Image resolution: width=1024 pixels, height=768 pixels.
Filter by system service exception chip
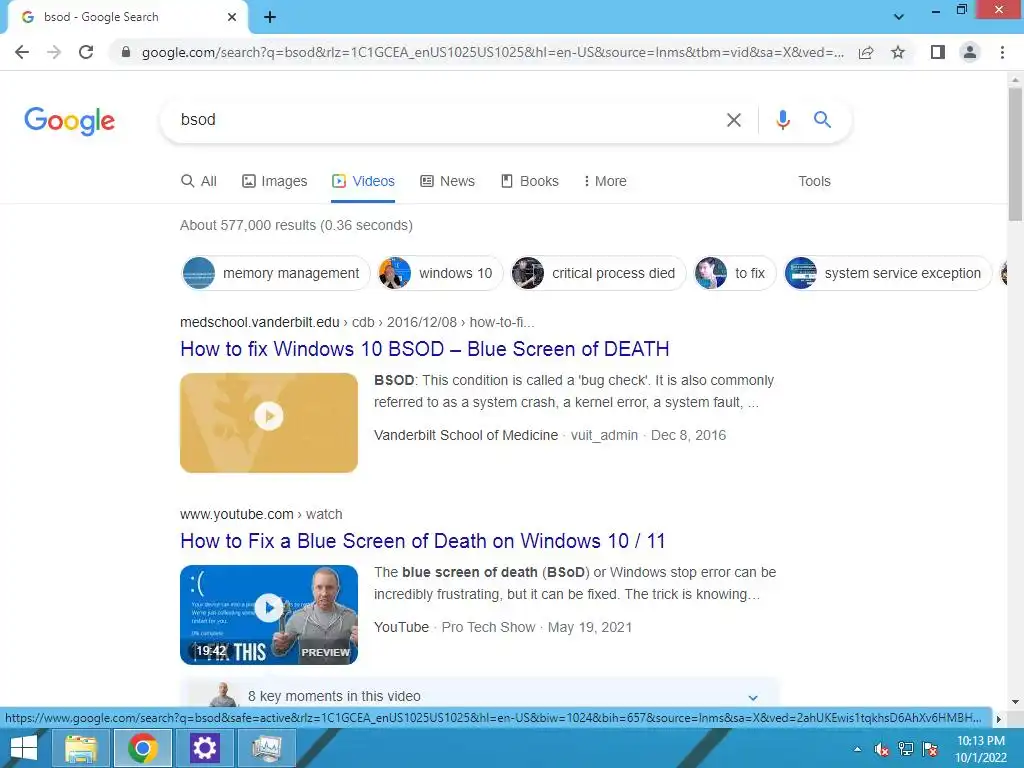(888, 273)
